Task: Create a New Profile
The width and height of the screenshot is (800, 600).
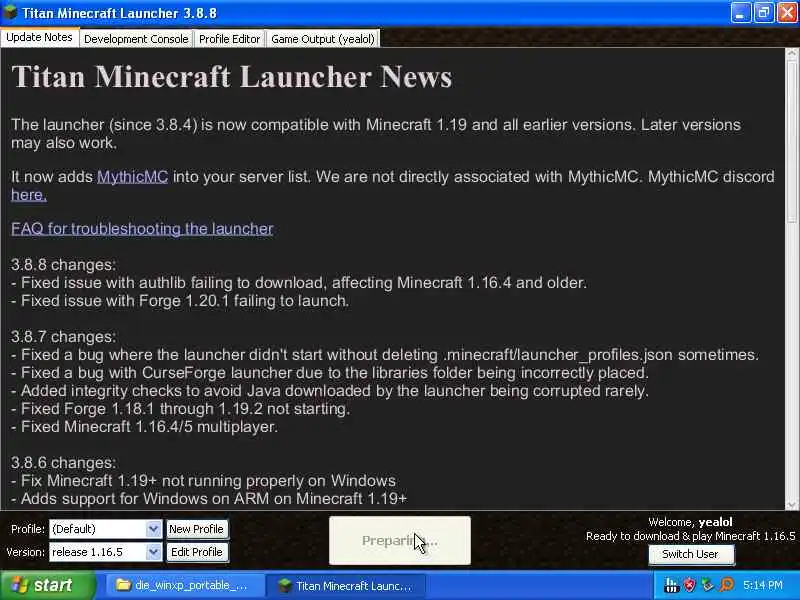Action: point(196,529)
